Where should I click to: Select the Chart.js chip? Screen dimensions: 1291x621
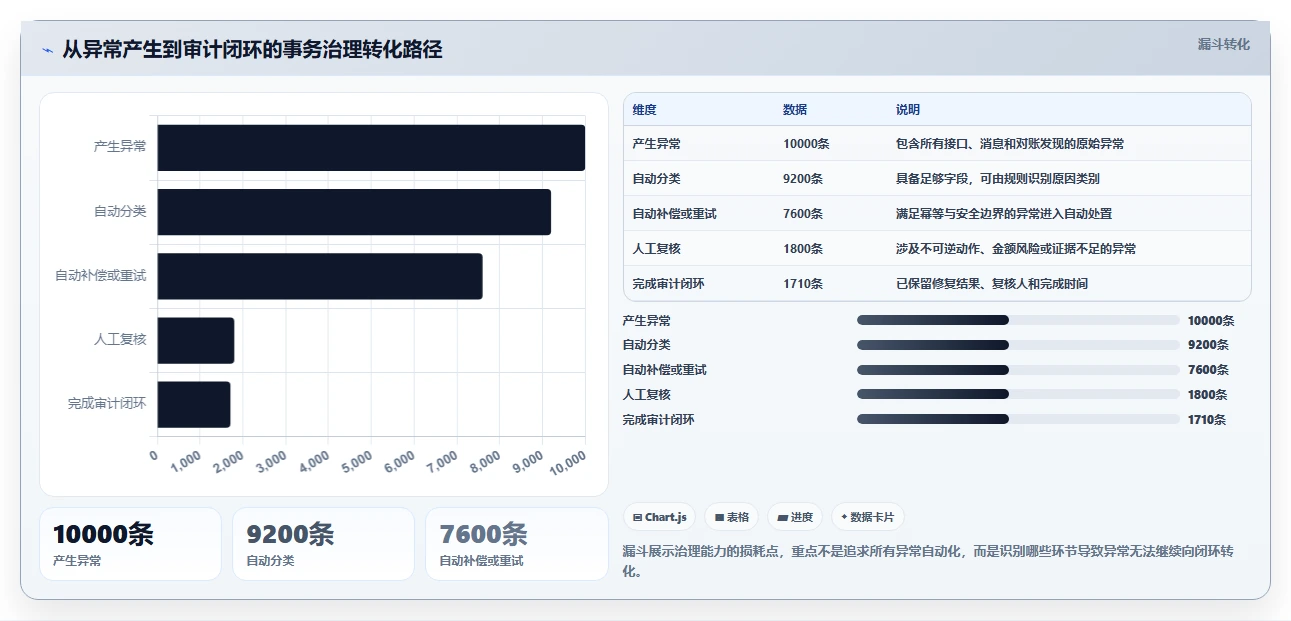coord(660,517)
